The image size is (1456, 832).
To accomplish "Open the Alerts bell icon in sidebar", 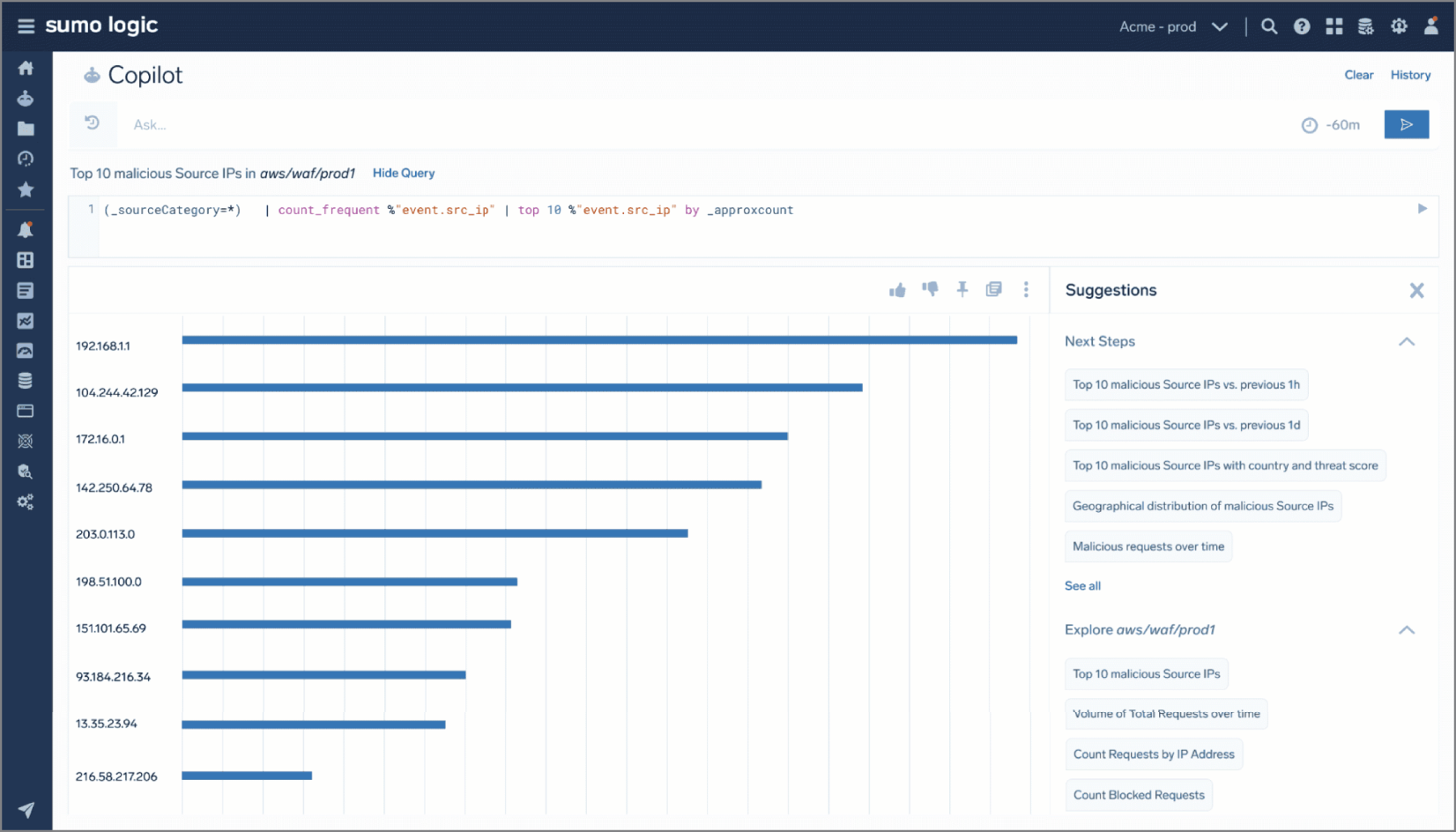I will [x=26, y=229].
